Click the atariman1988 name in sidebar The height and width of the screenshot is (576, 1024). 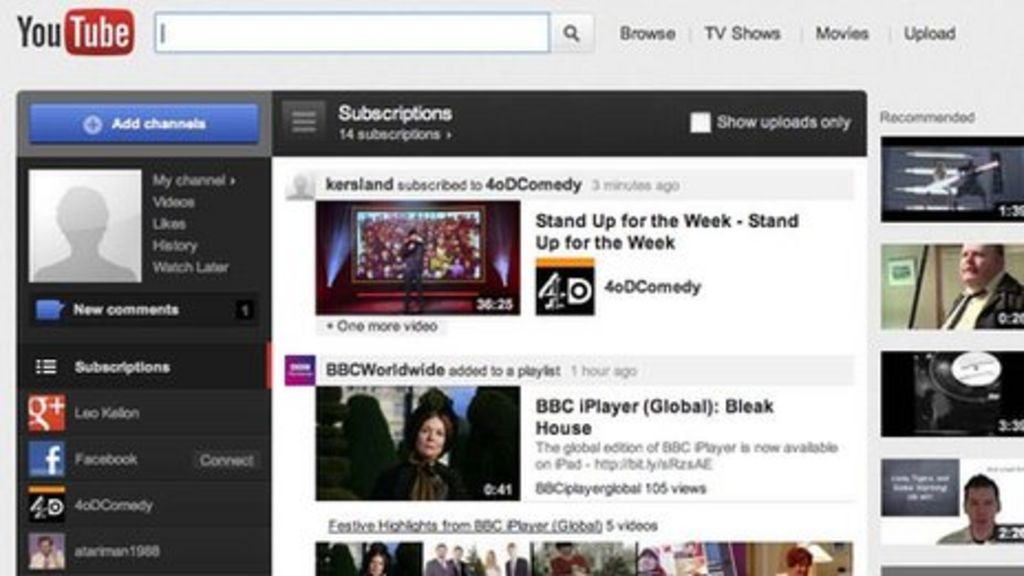click(x=117, y=552)
